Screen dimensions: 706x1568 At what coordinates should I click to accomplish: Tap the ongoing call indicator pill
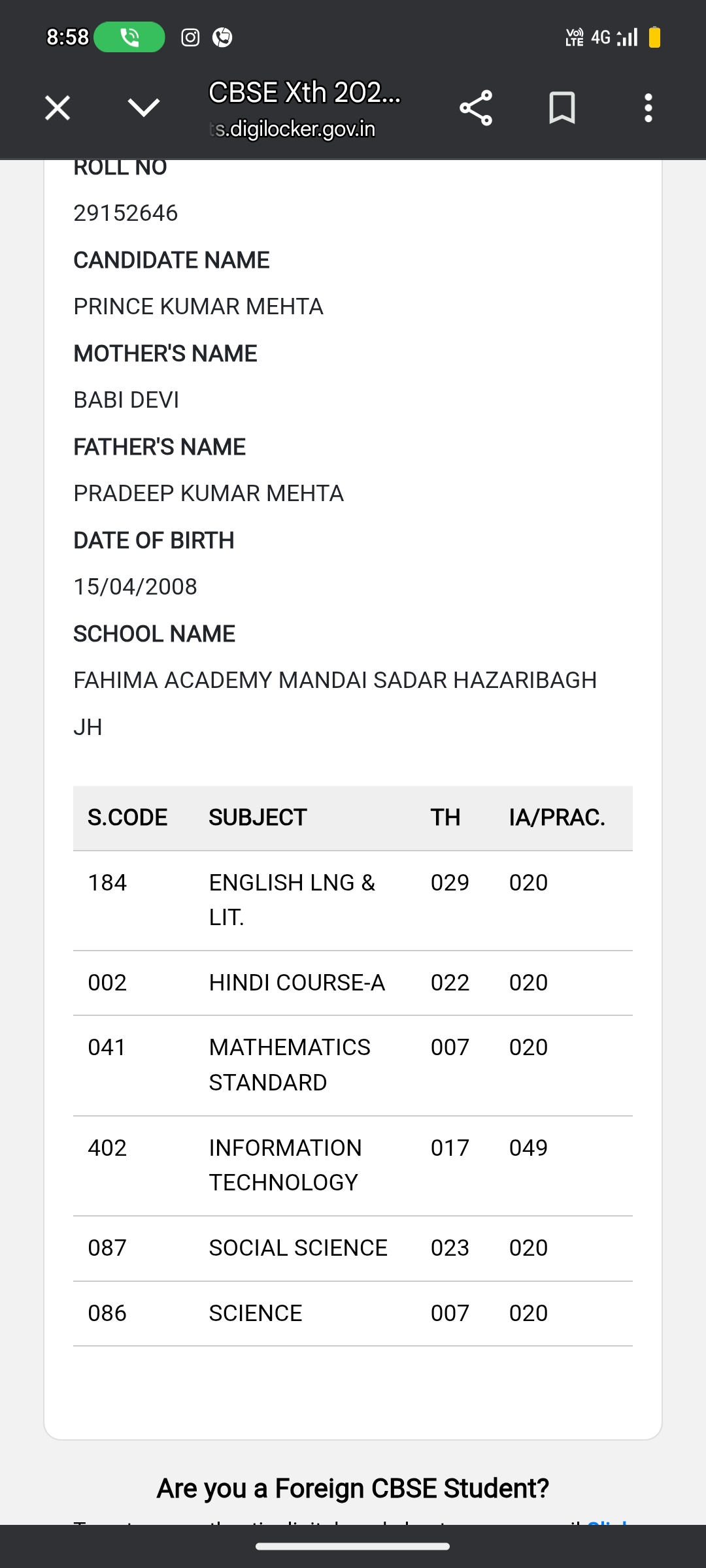tap(129, 37)
